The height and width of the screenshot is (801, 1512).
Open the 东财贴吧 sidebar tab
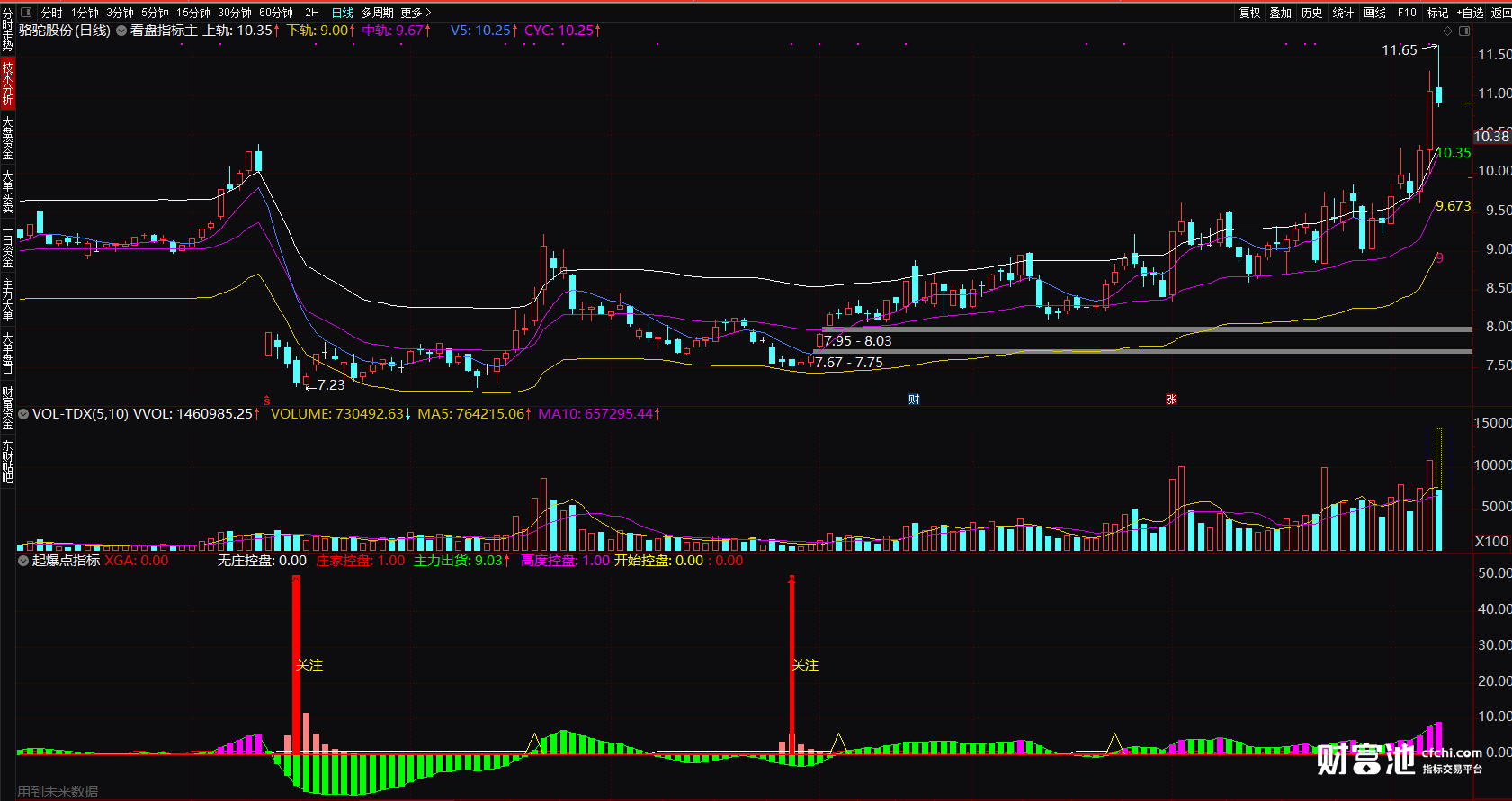tap(7, 462)
